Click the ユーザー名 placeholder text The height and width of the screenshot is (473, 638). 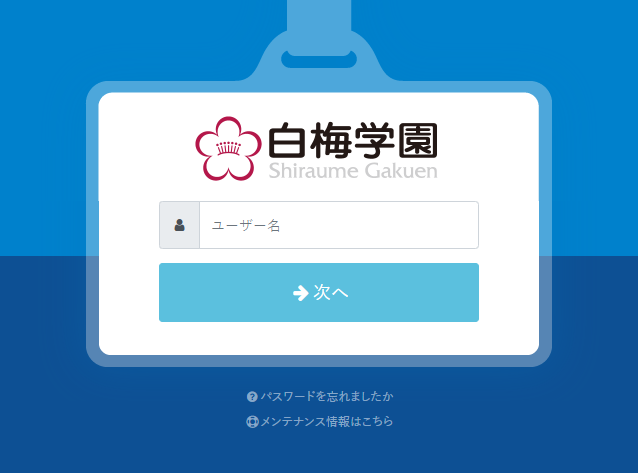tap(246, 225)
